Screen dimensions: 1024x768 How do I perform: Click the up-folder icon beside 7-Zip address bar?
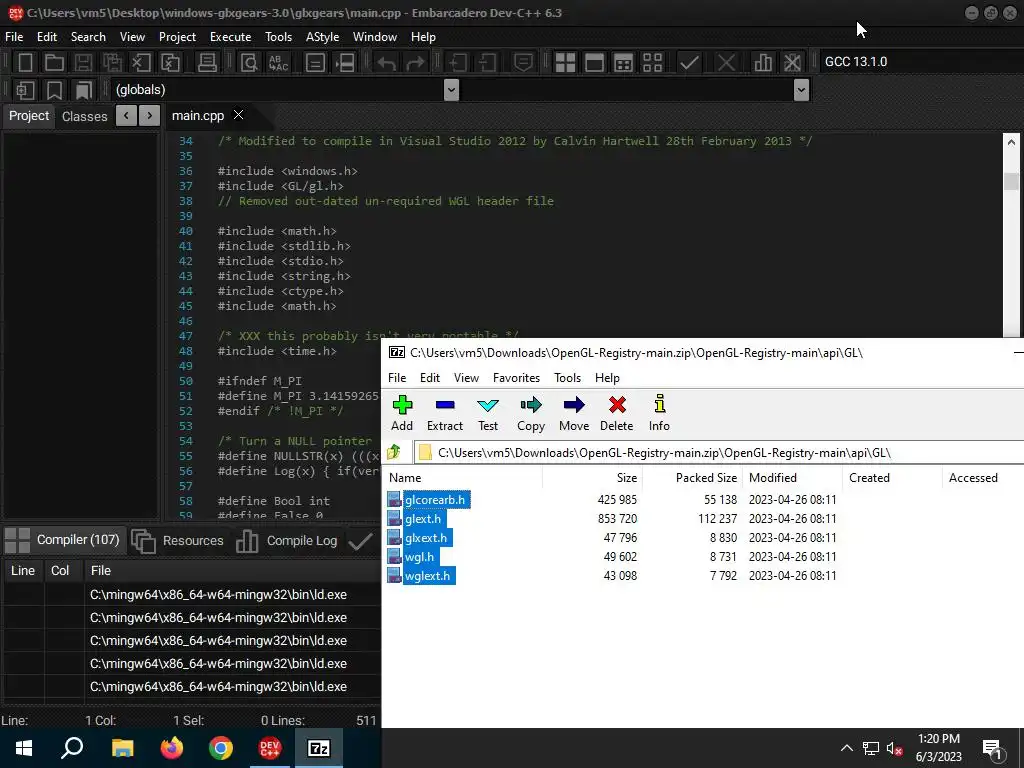394,452
